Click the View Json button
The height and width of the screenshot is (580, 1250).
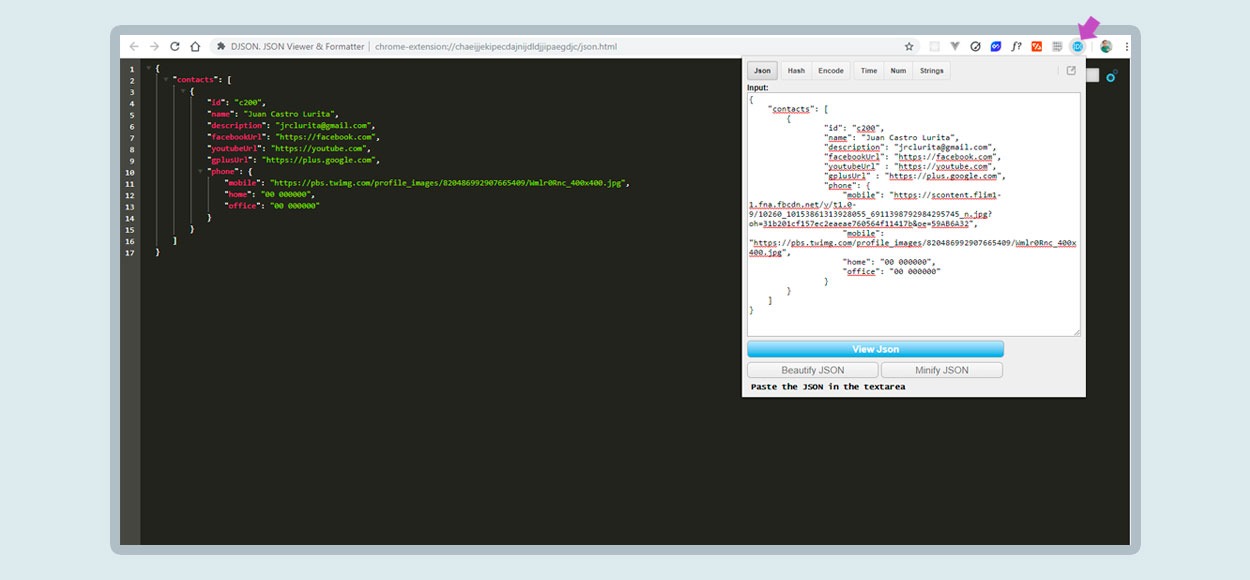click(875, 349)
